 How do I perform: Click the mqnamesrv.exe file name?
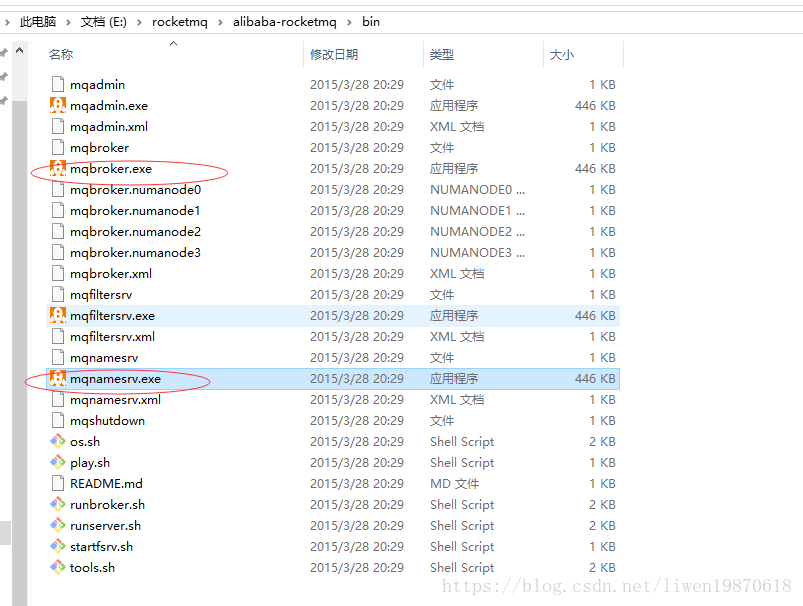pyautogui.click(x=115, y=379)
